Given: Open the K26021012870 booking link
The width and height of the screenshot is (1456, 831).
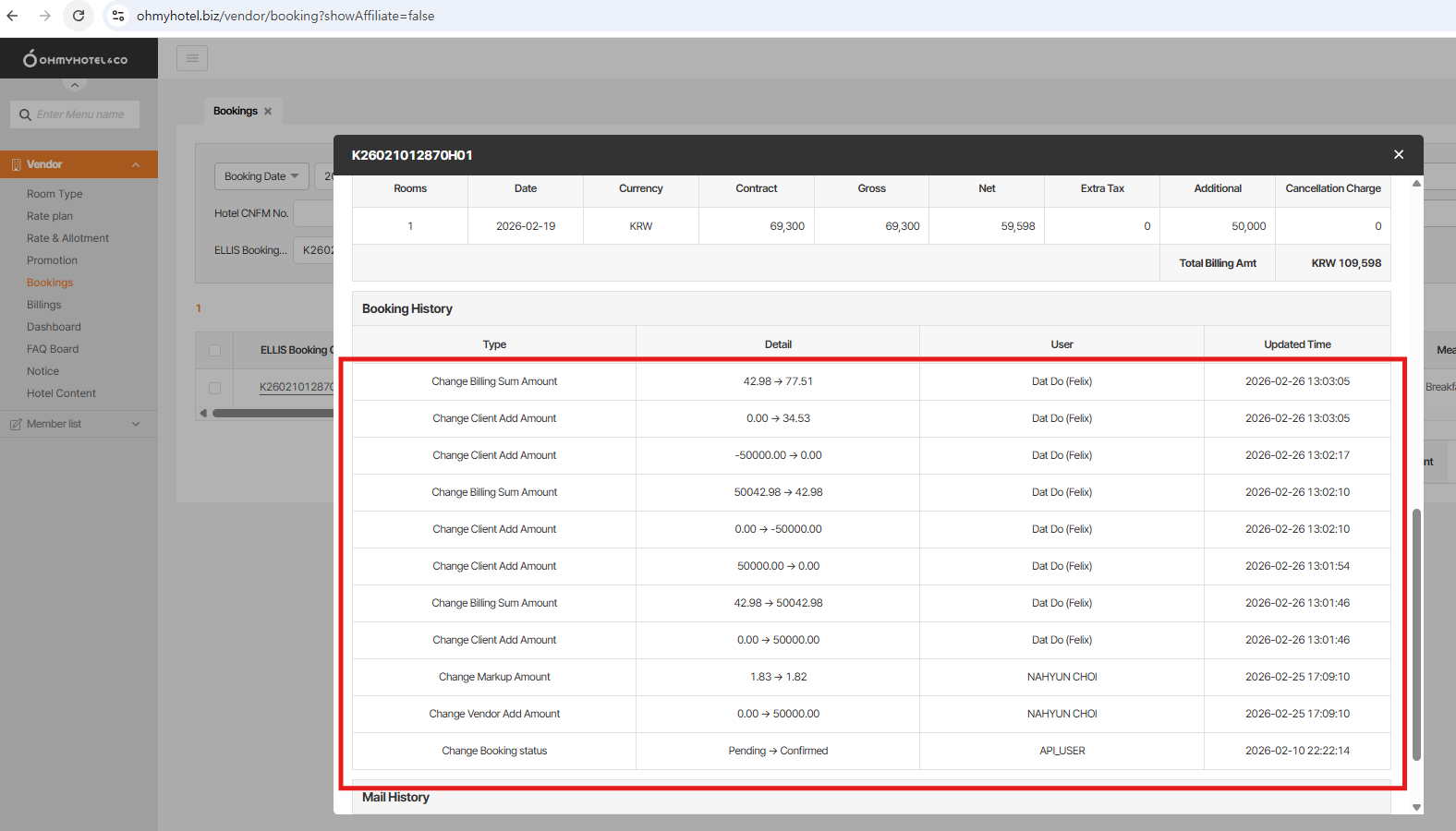Looking at the screenshot, I should pyautogui.click(x=296, y=387).
